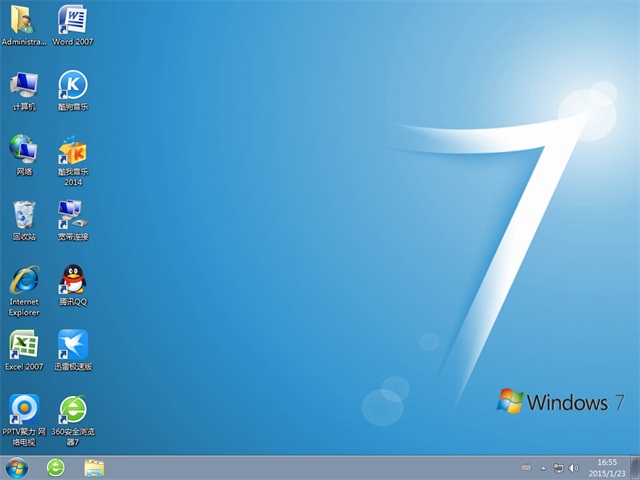Select the Word 2007 desktop shortcut

tap(72, 20)
